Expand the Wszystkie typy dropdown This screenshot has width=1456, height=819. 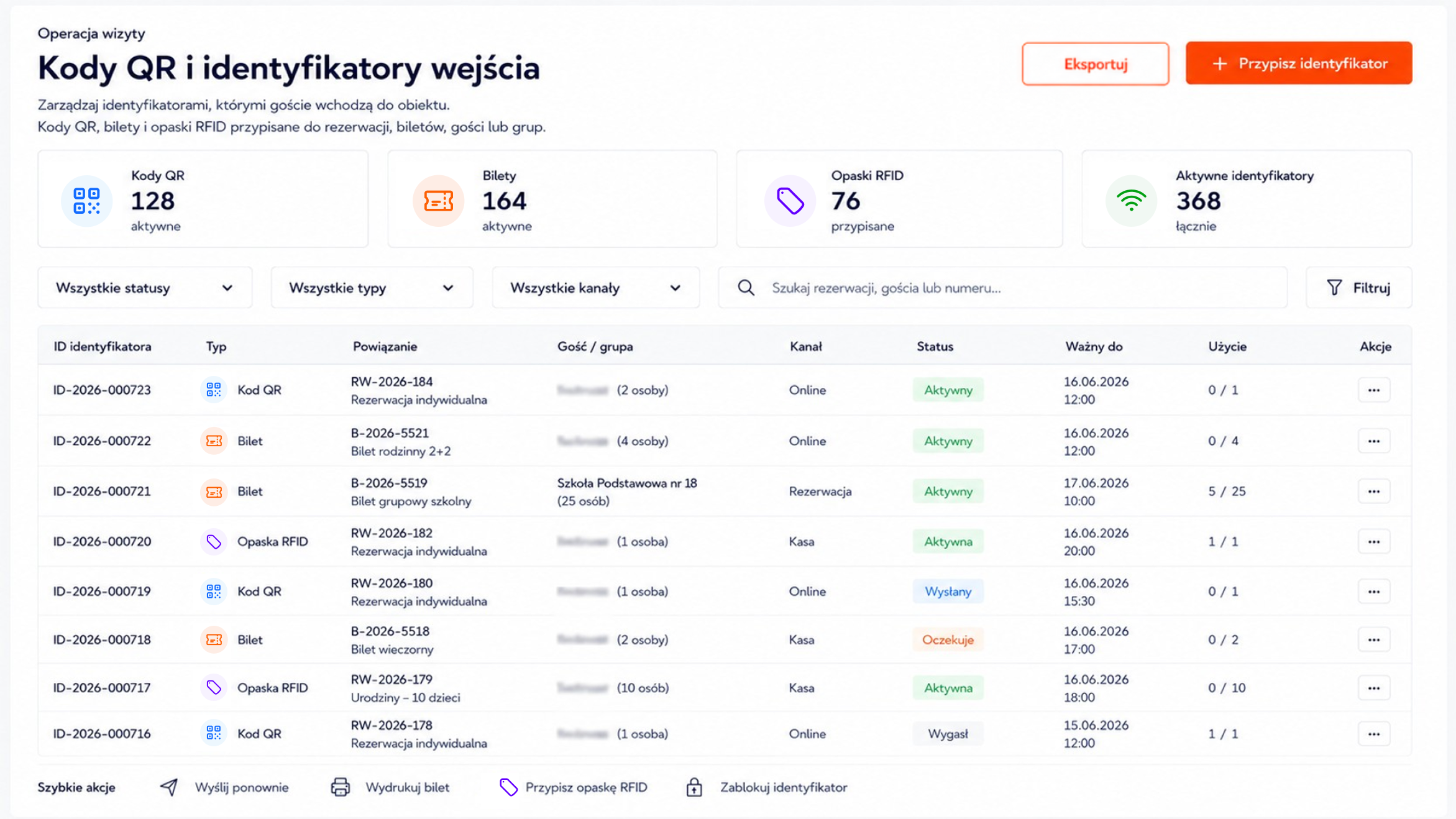tap(372, 288)
